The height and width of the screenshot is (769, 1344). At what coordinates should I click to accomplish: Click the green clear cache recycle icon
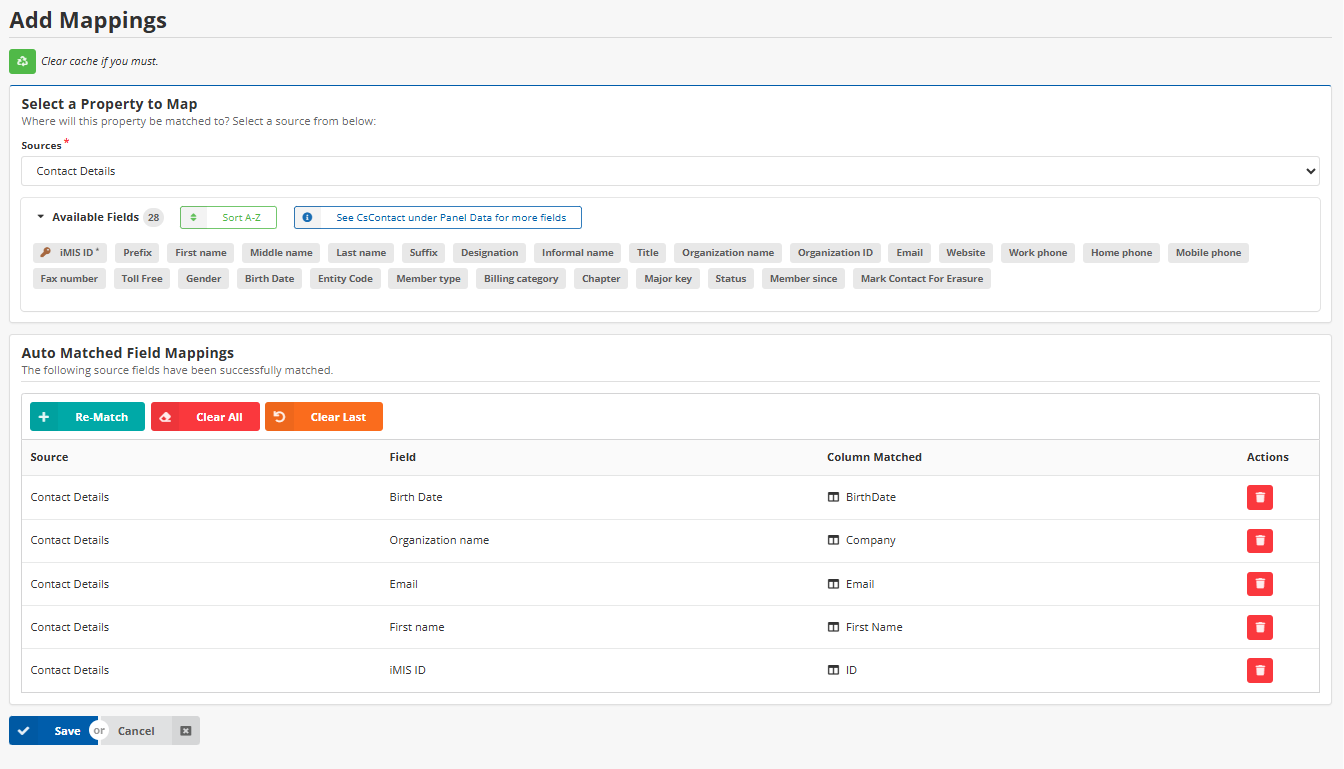click(22, 61)
